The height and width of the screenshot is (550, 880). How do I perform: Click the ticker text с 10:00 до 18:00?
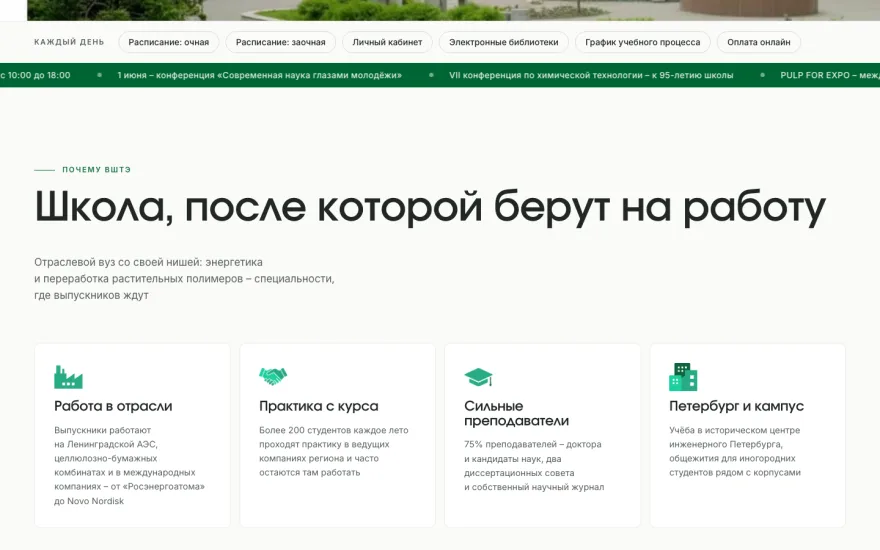coord(35,75)
